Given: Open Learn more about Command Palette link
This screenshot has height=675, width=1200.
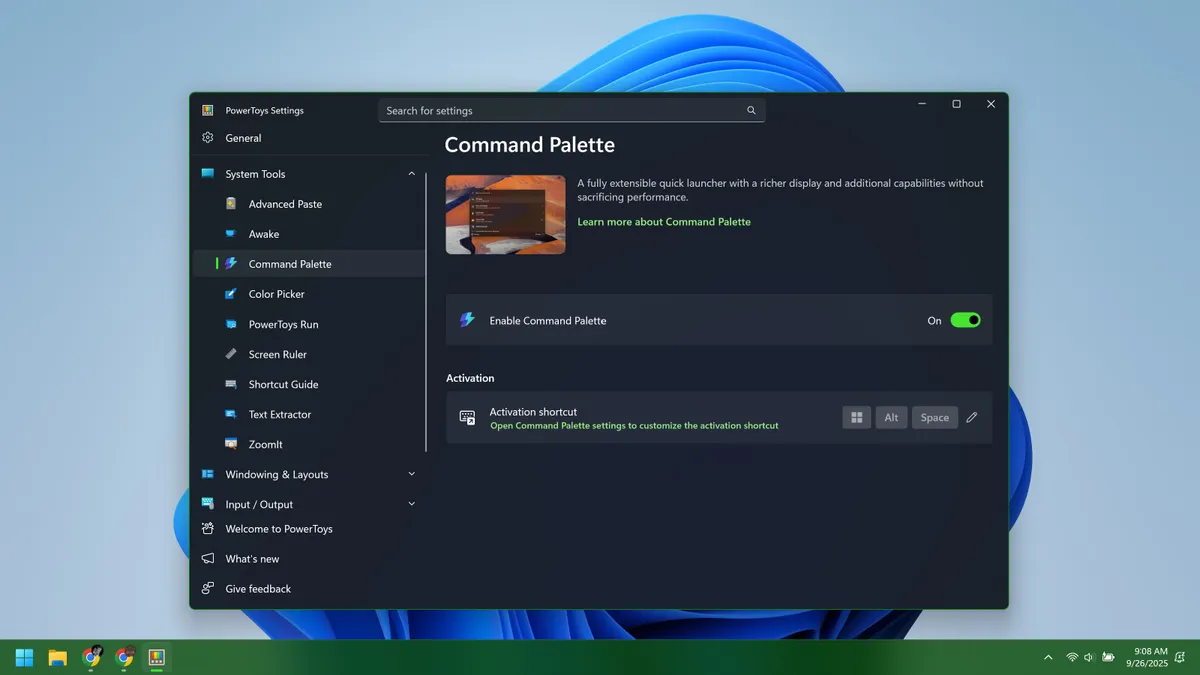Looking at the screenshot, I should pos(664,222).
